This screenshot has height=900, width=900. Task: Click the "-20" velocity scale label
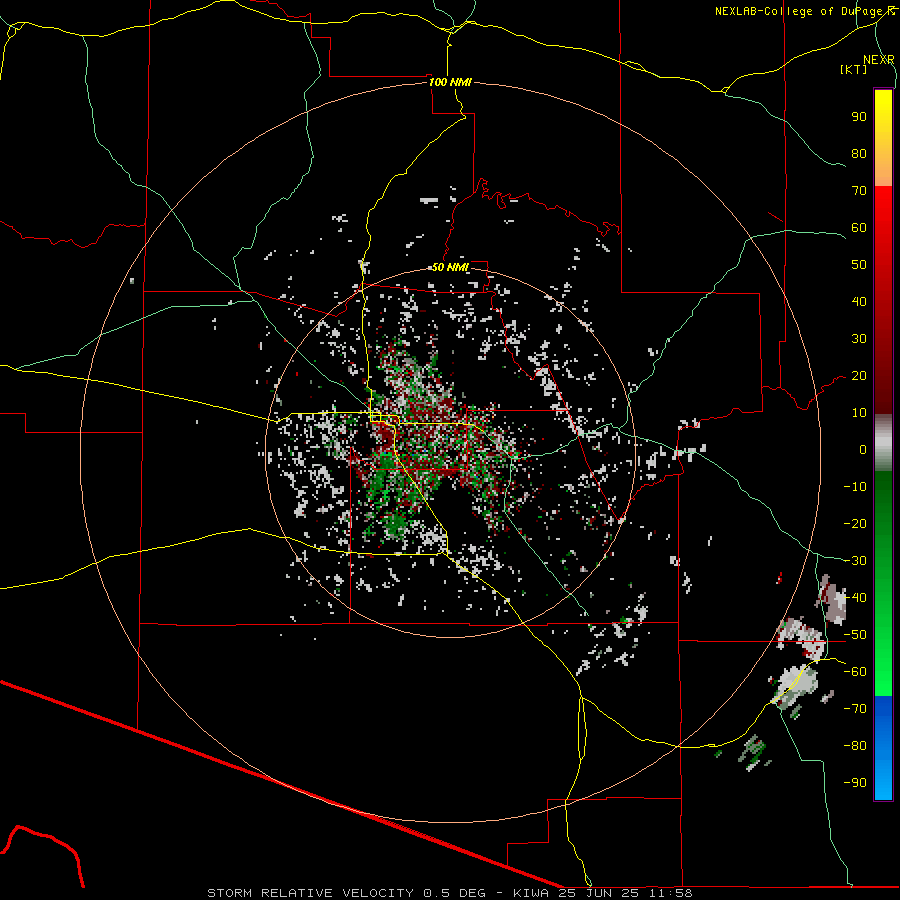pyautogui.click(x=855, y=524)
